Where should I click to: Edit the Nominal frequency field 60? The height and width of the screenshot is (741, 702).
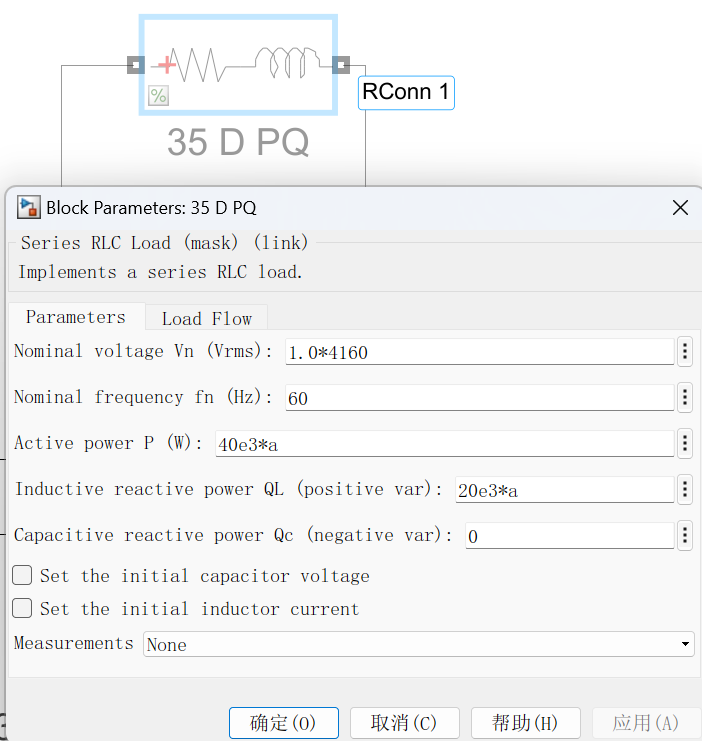[479, 398]
